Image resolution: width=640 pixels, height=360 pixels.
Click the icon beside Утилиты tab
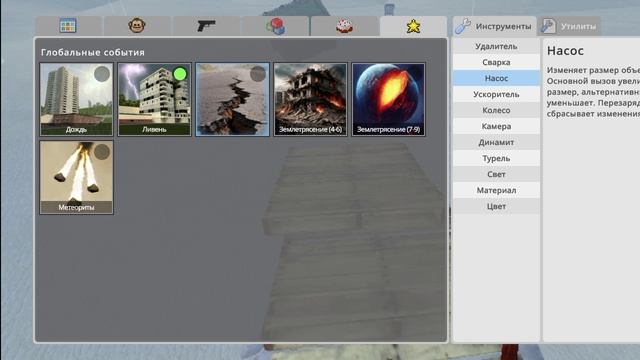tap(548, 26)
